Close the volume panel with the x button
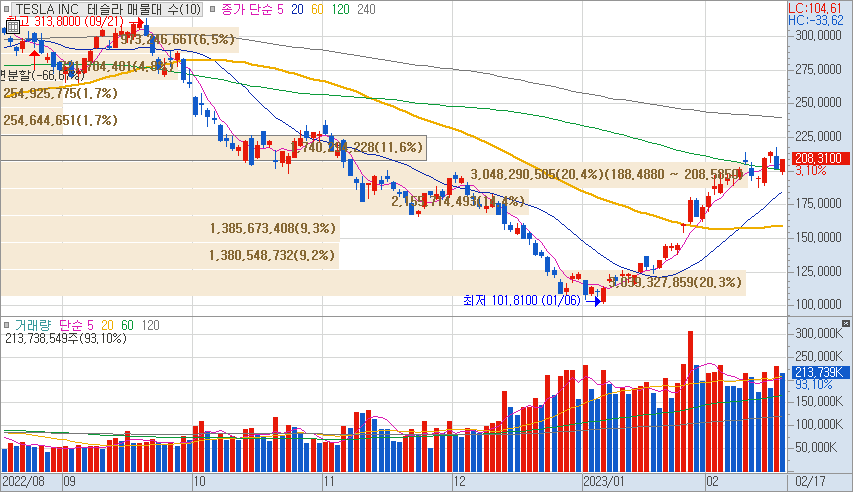The image size is (853, 492). (x=845, y=323)
